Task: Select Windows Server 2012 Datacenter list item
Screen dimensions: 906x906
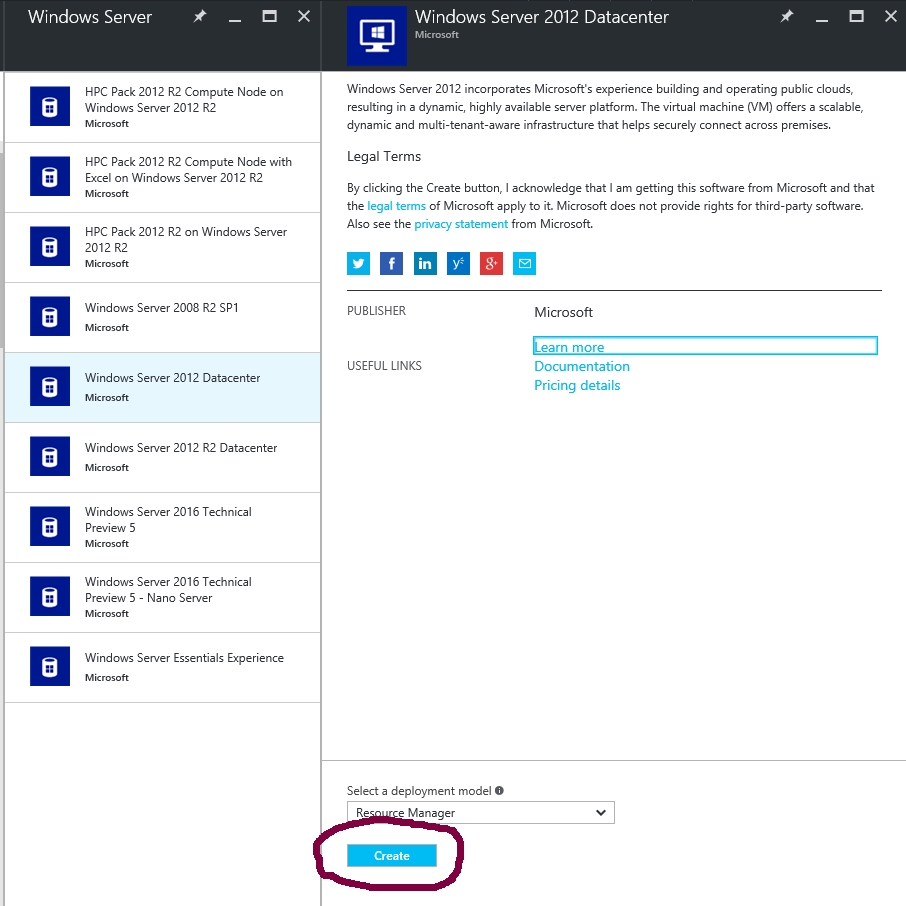Action: point(162,387)
